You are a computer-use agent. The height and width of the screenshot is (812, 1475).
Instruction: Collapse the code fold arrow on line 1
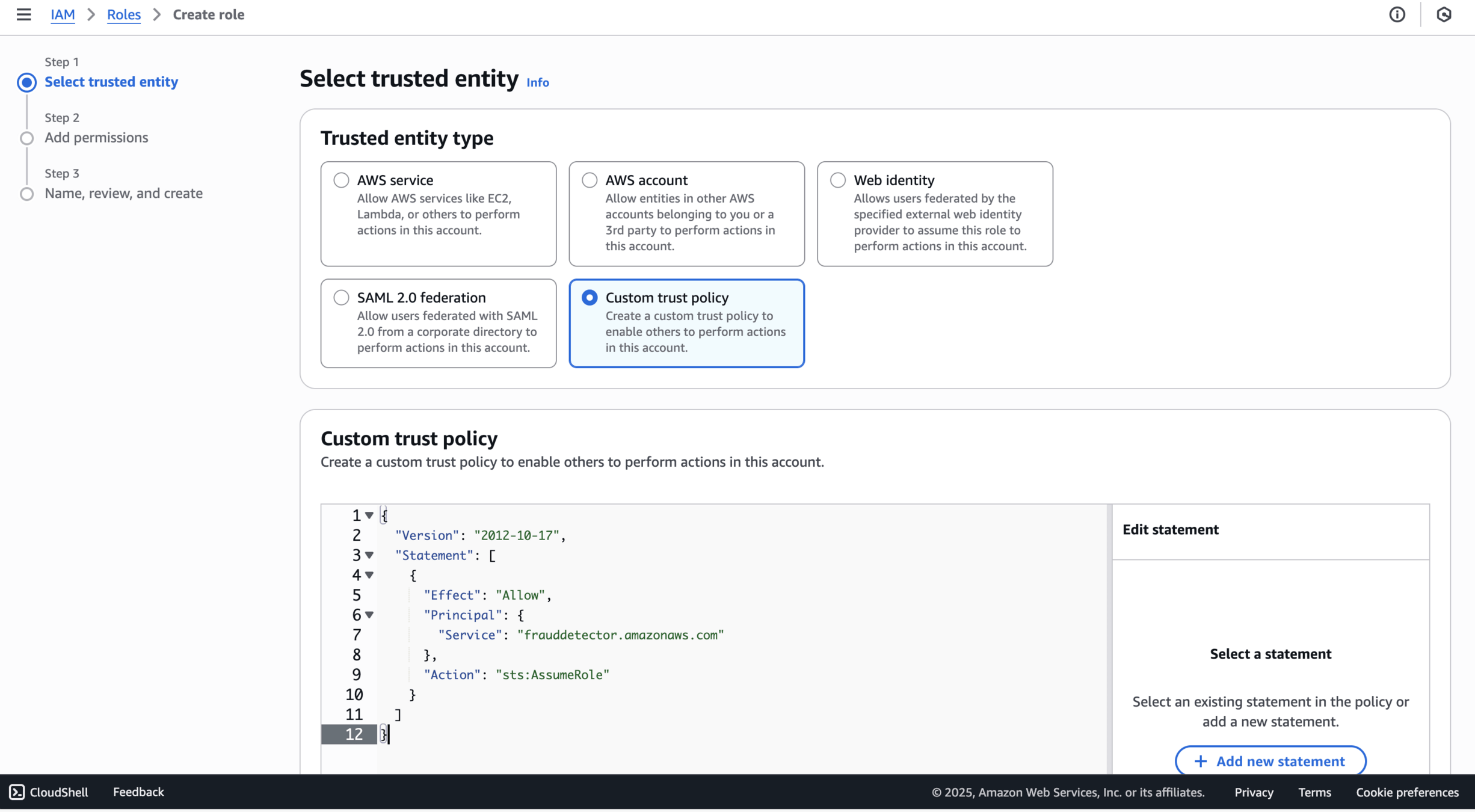369,515
